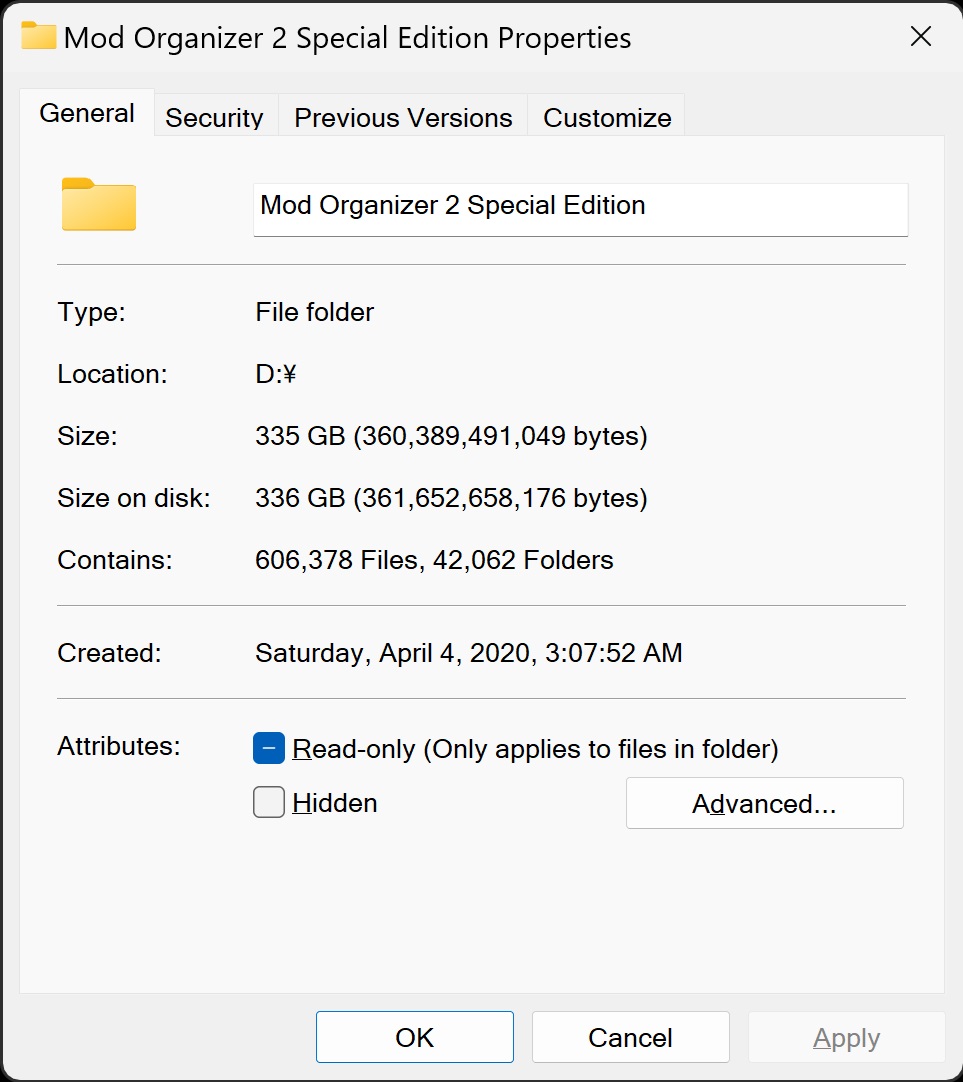Switch to the Security tab
963x1082 pixels.
pos(215,117)
